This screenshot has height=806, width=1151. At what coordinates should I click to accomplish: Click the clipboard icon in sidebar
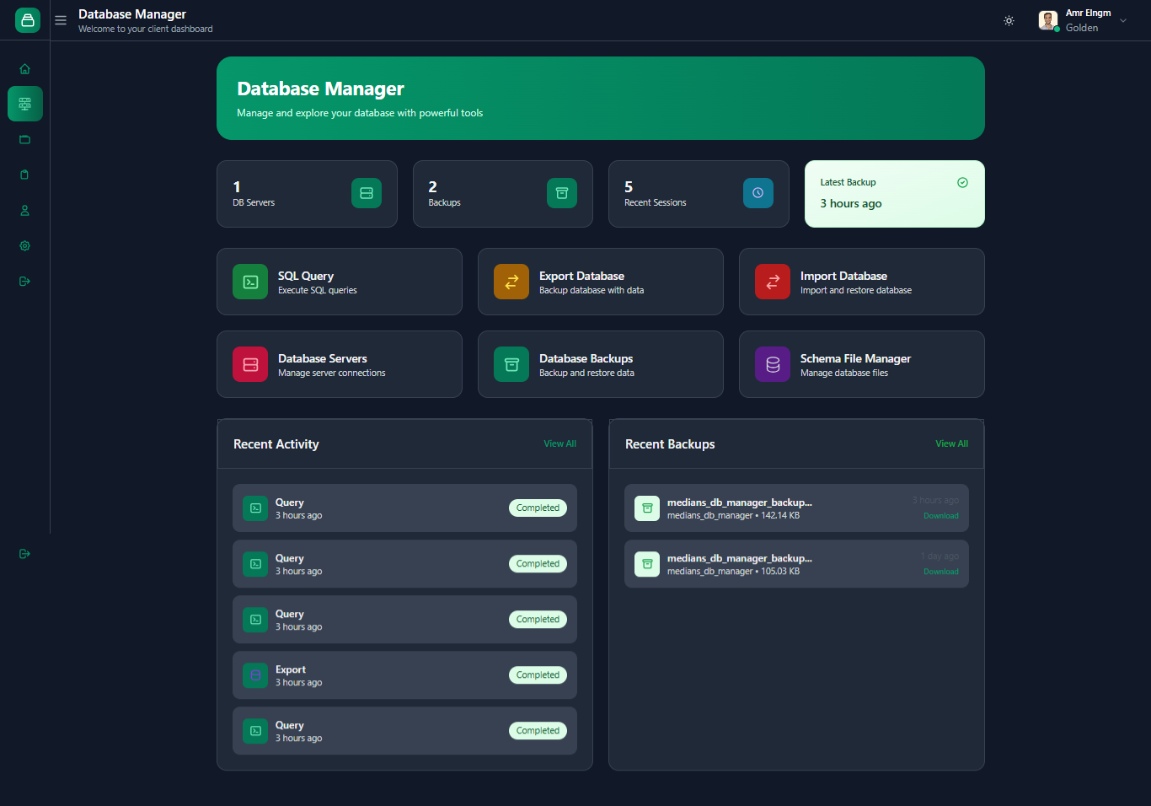25,175
